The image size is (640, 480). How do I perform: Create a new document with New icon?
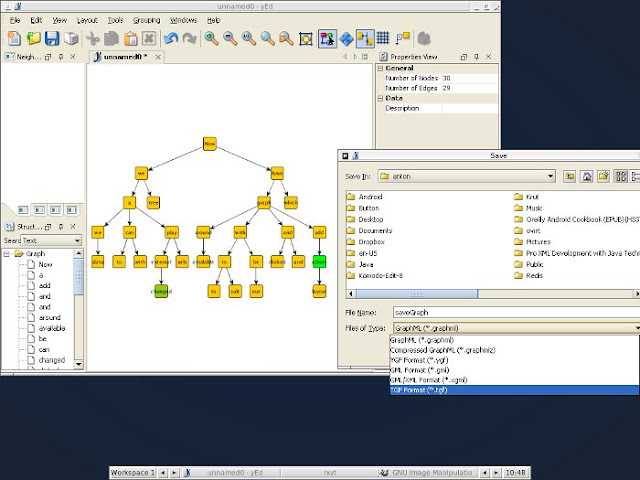pos(14,39)
